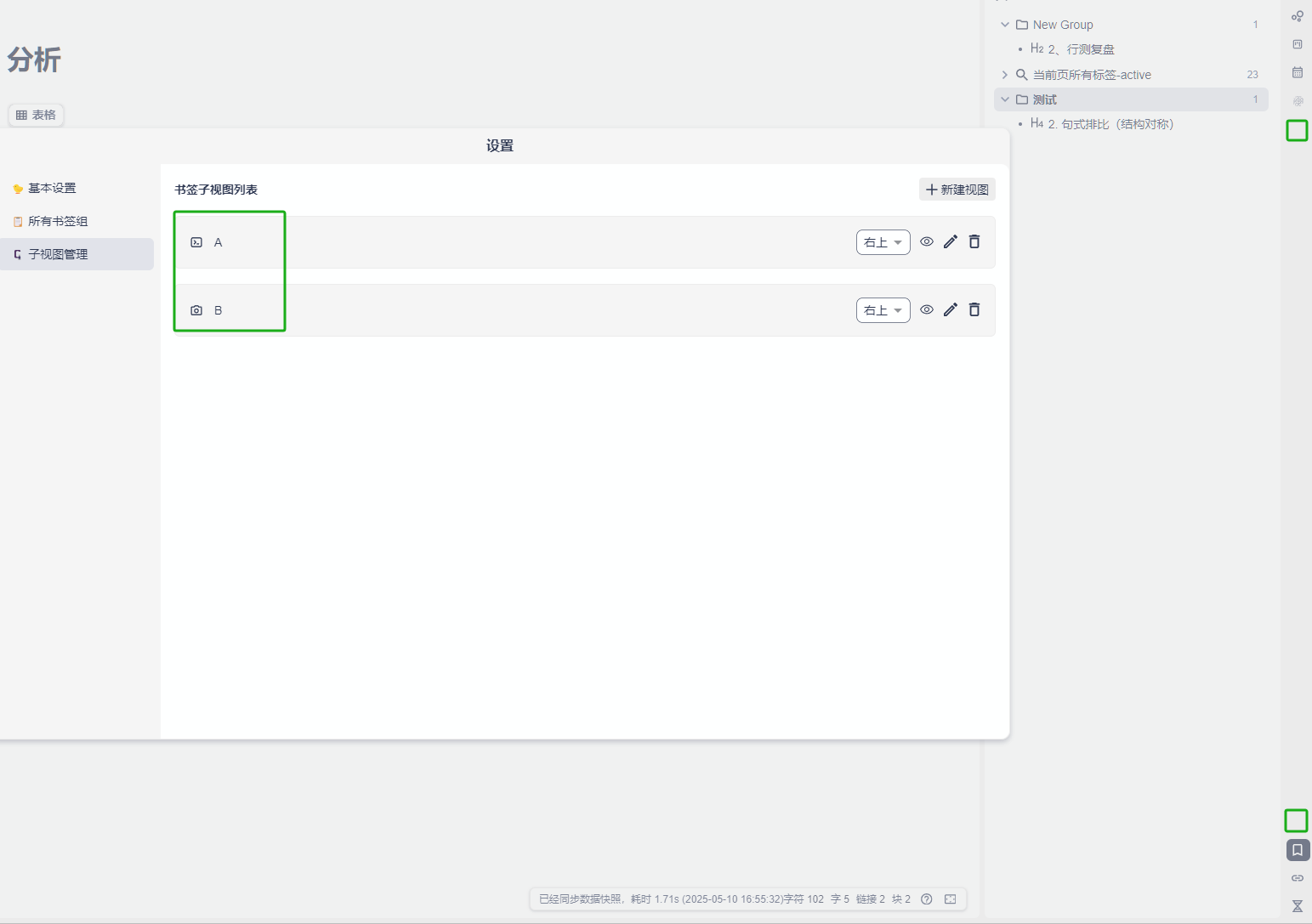Viewport: 1312px width, 924px height.
Task: Delete view A using the trash icon
Action: point(974,241)
